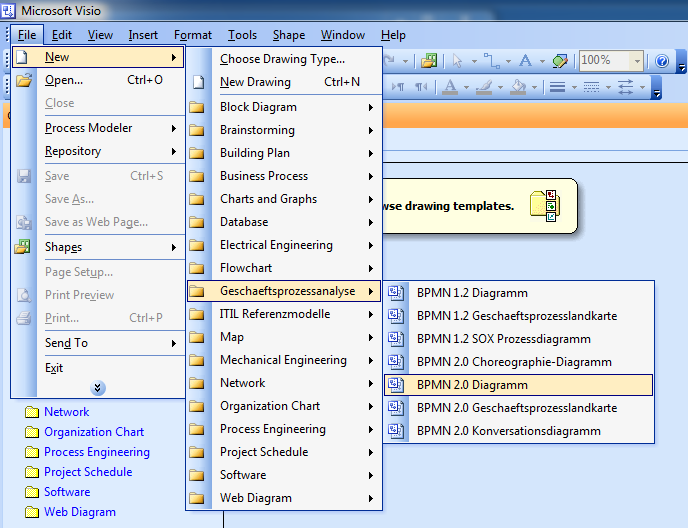Click the BPMN 2.0 Konversationsdiagramm template icon

[396, 431]
